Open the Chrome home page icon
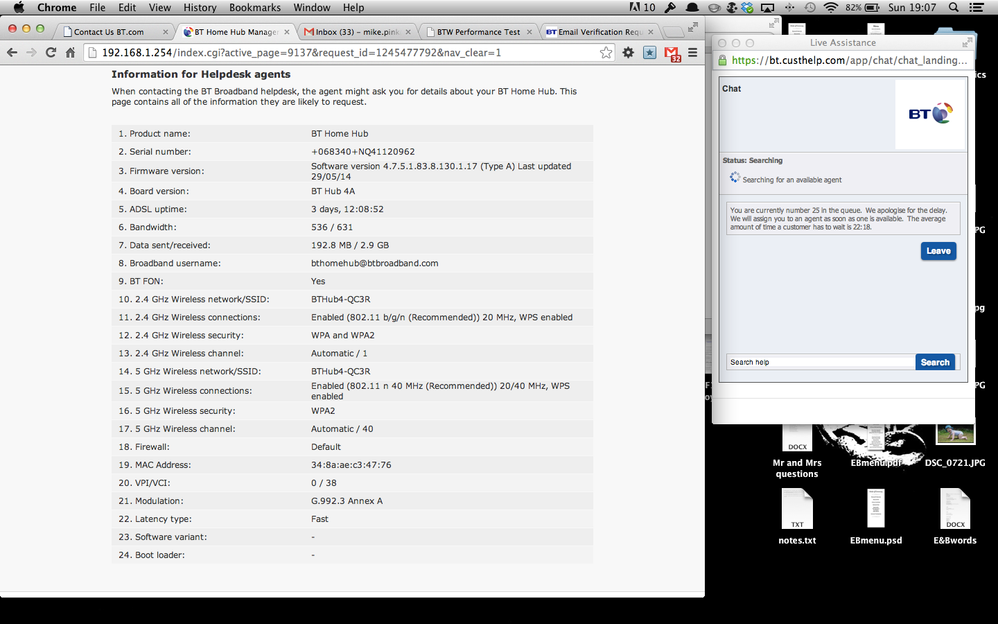998x624 pixels. point(70,52)
